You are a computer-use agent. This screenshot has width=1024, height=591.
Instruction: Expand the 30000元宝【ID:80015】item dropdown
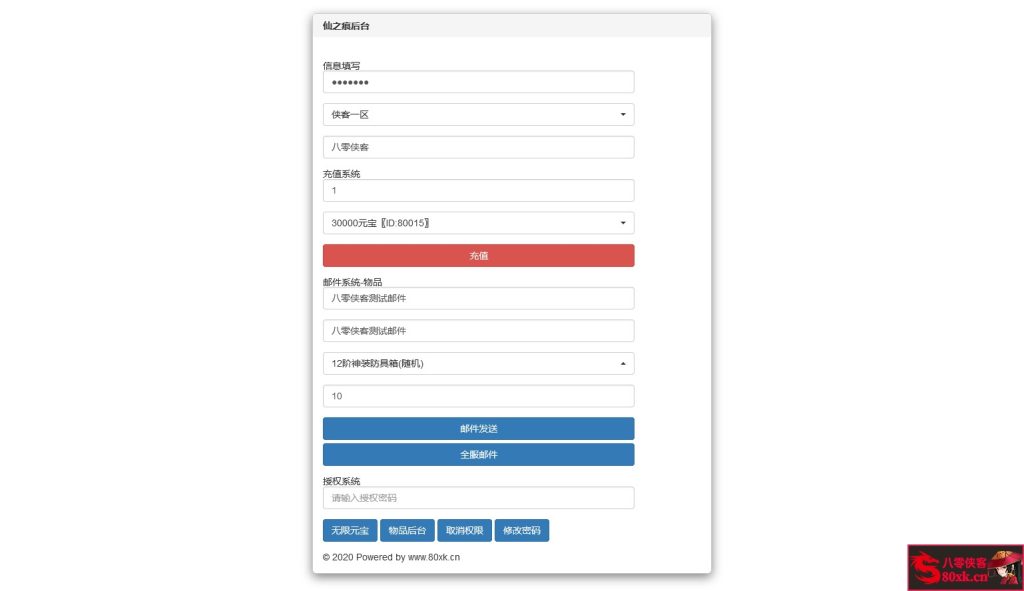[478, 223]
